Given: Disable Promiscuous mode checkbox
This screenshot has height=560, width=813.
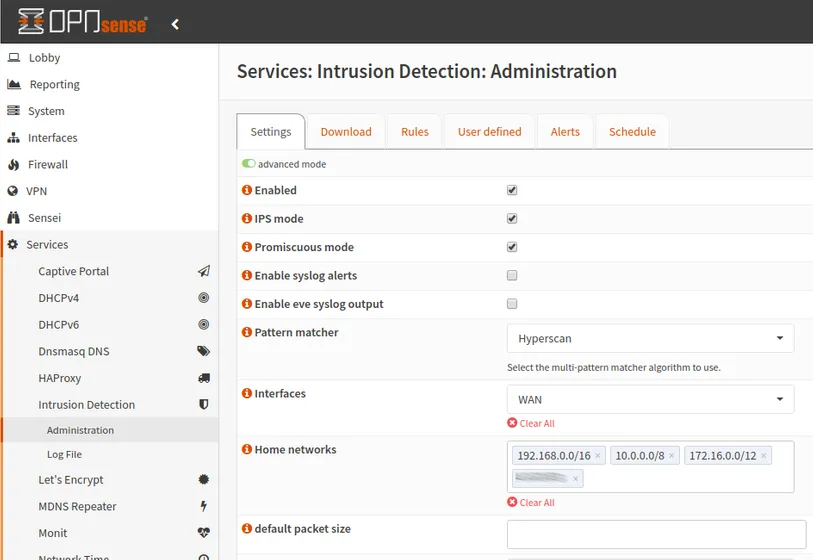Looking at the screenshot, I should pyautogui.click(x=512, y=247).
